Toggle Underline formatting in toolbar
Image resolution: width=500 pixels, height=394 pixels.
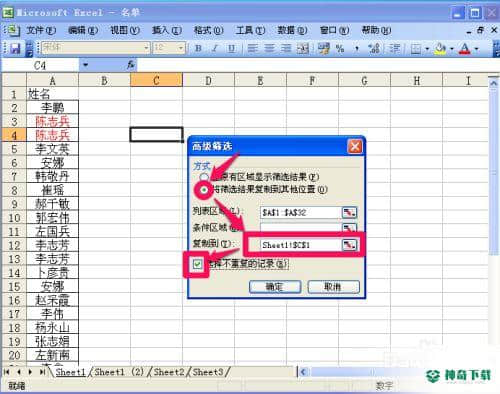pos(231,49)
